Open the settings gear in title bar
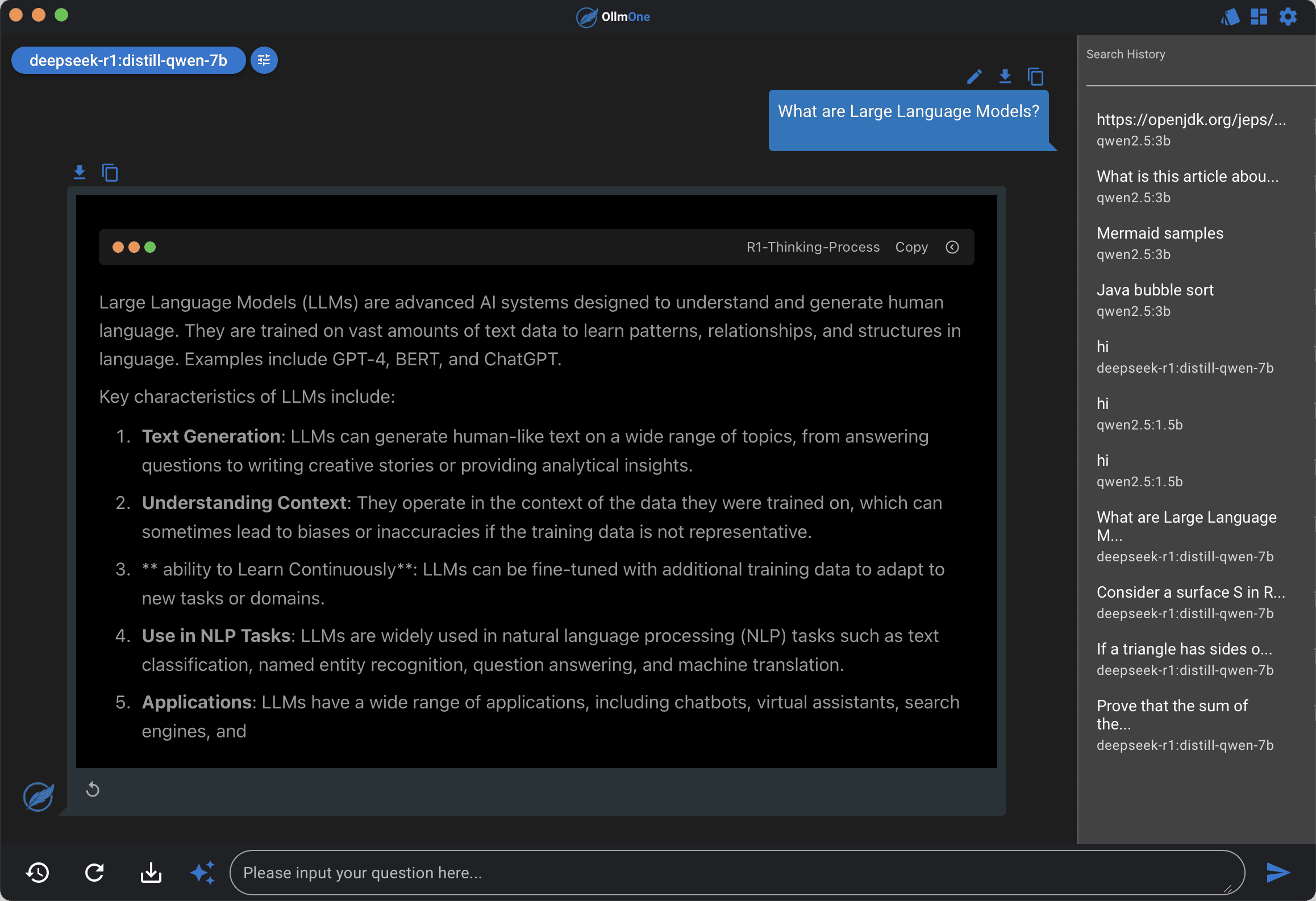Image resolution: width=1316 pixels, height=901 pixels. (x=1288, y=16)
